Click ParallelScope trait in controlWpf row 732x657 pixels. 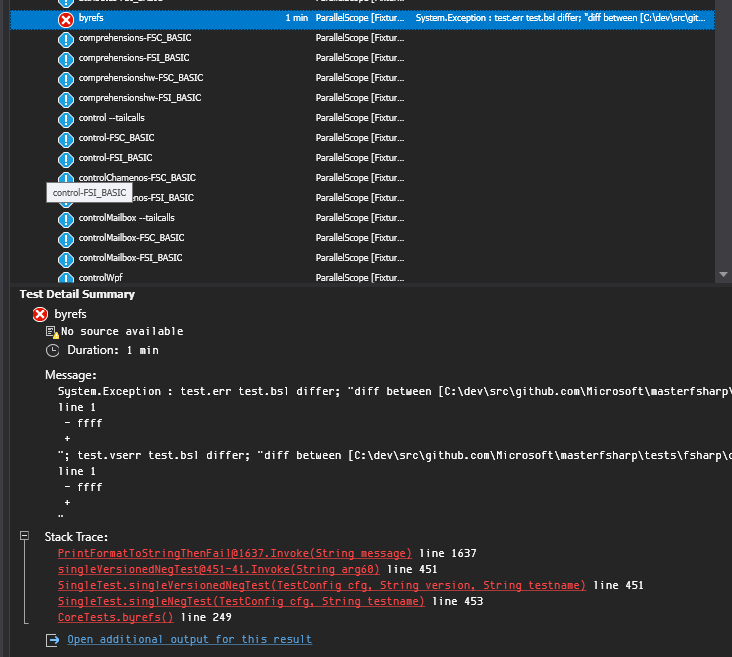tap(360, 278)
